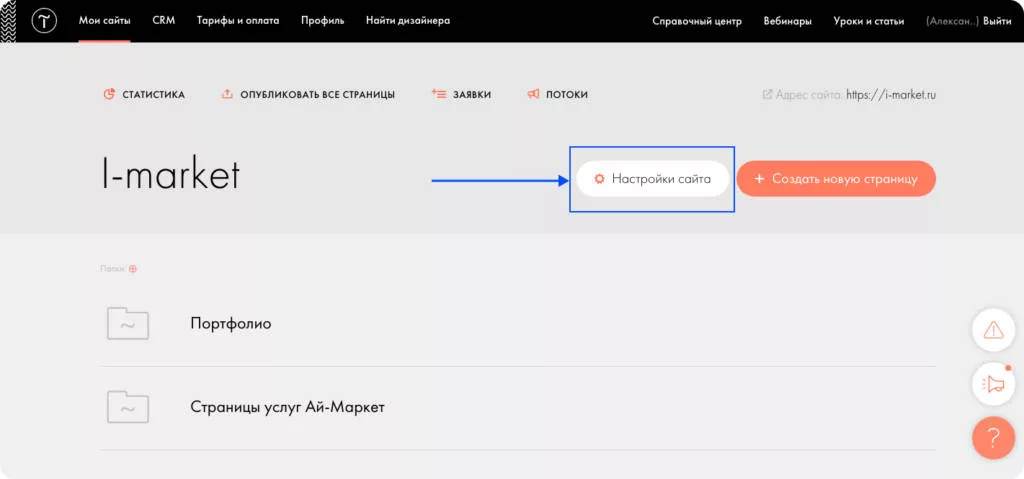Log out with Выйти
This screenshot has height=479, width=1024.
997,21
